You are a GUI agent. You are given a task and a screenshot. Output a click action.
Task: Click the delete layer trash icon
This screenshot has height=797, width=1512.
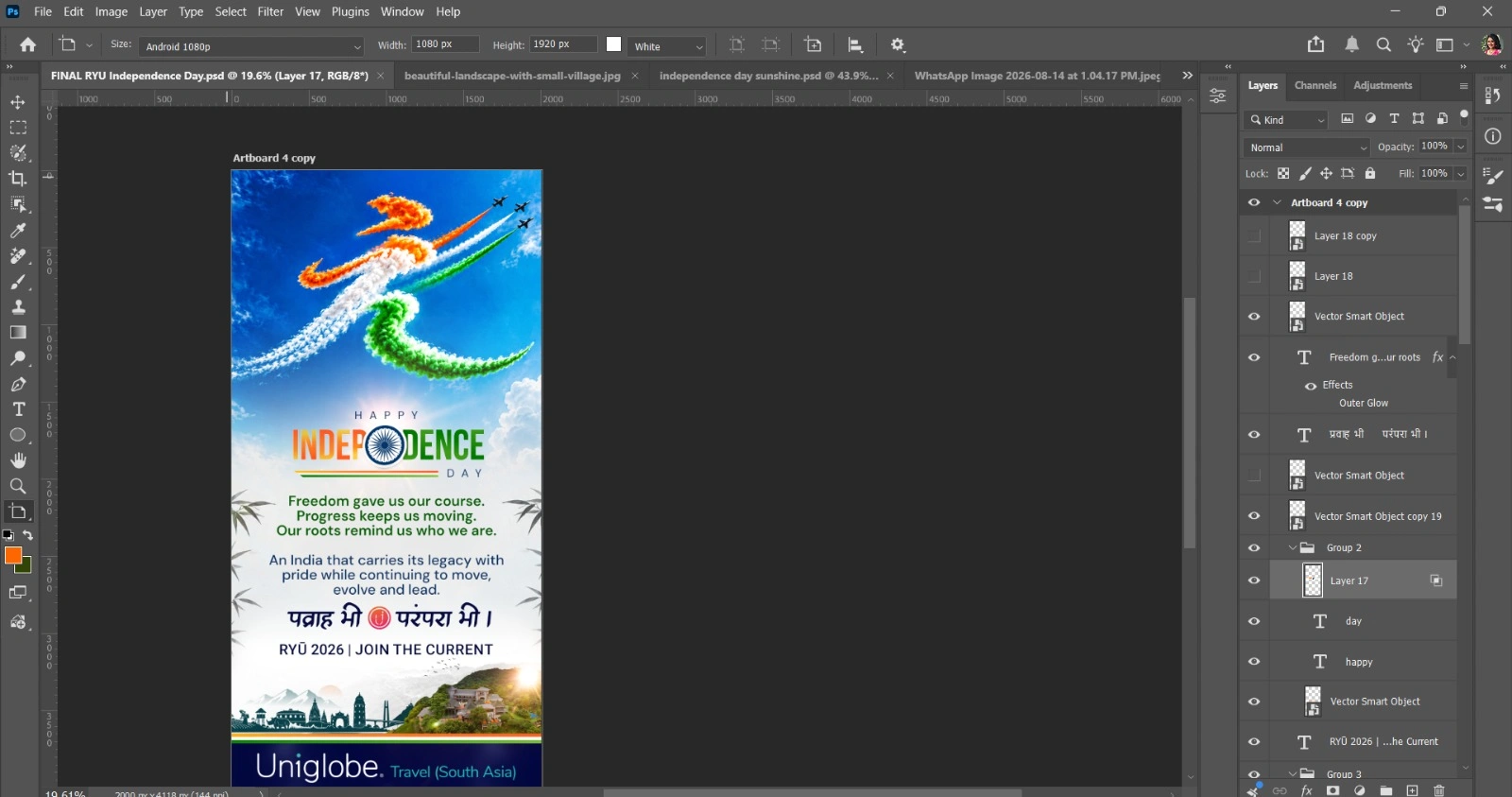coord(1439,790)
